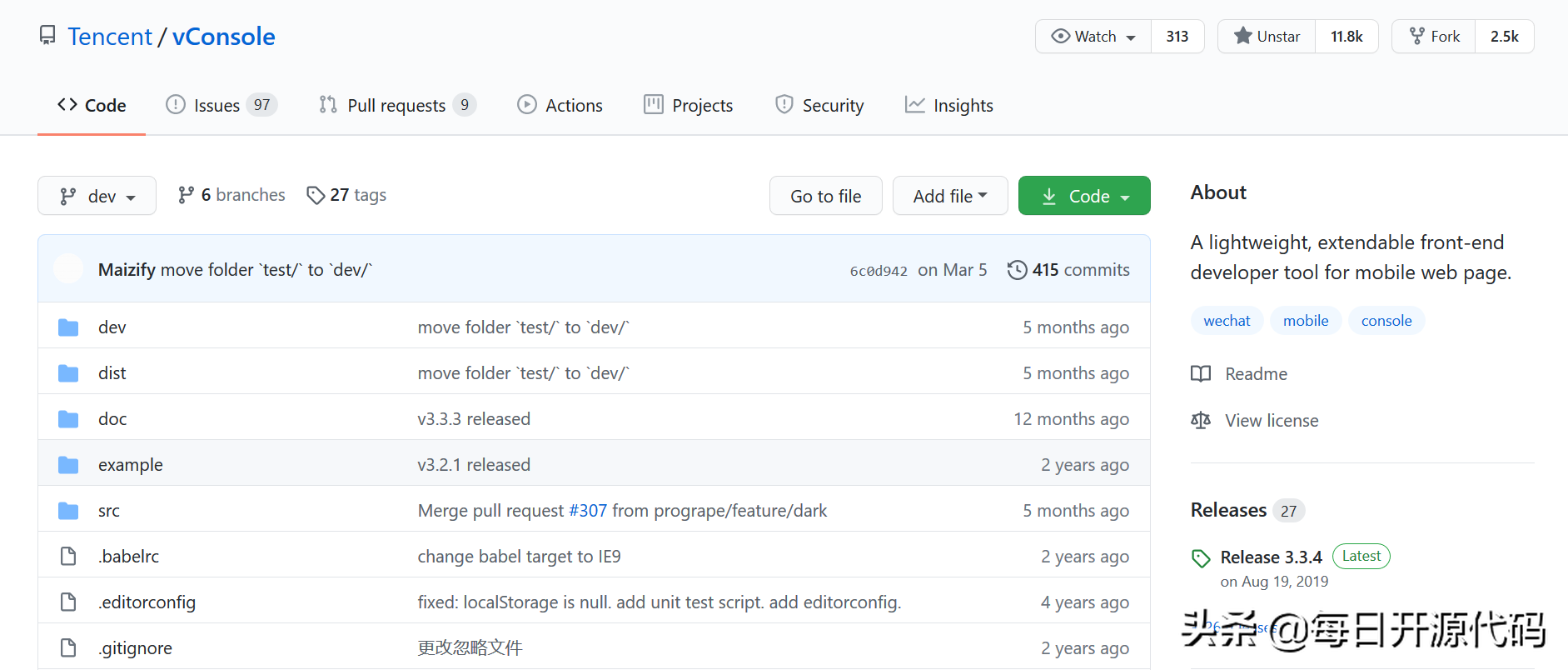This screenshot has width=1568, height=670.
Task: Open the .gitignore file
Action: click(x=136, y=648)
